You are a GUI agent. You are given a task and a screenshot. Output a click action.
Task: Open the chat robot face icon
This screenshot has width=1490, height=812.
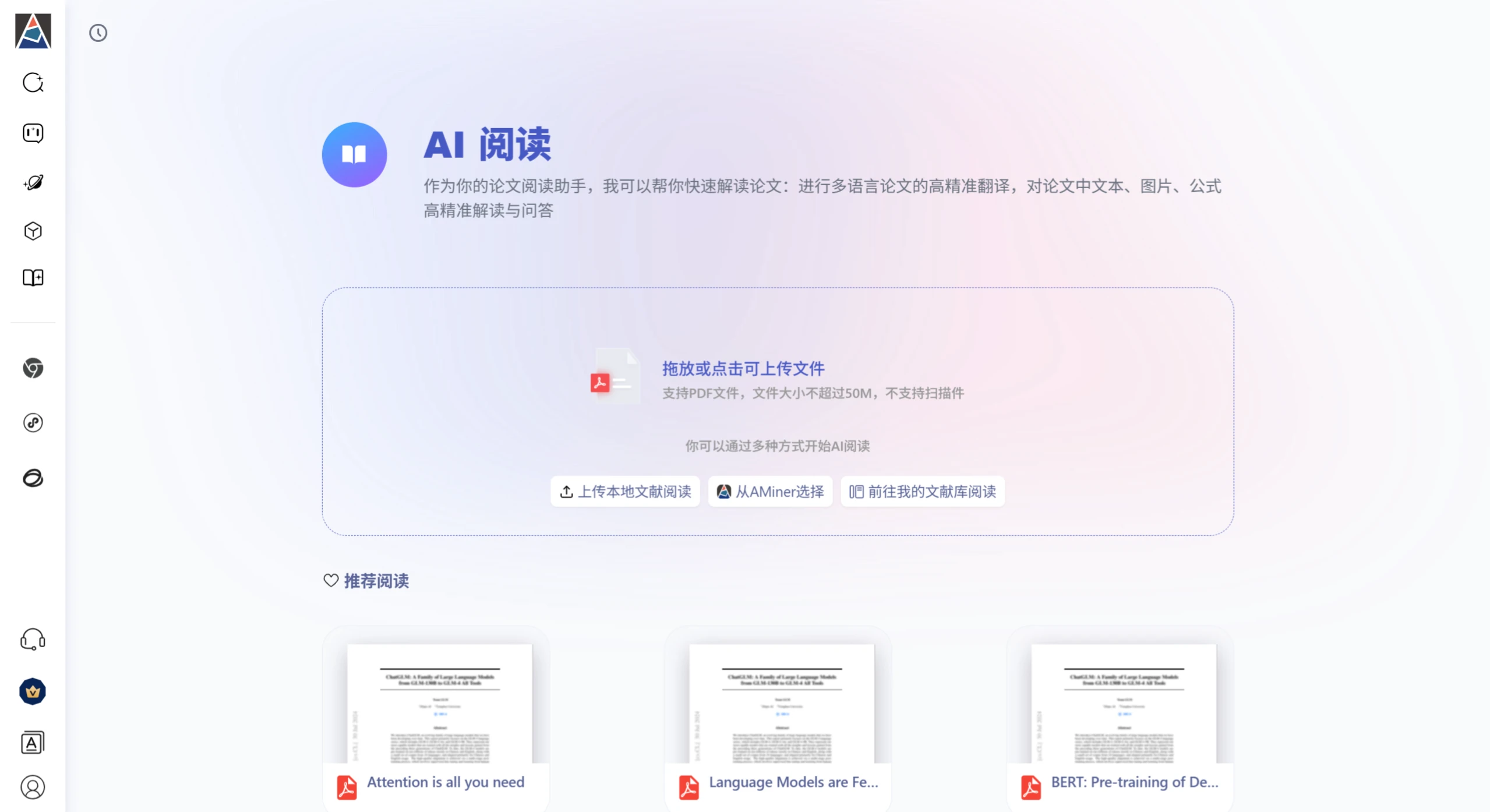coord(33,133)
